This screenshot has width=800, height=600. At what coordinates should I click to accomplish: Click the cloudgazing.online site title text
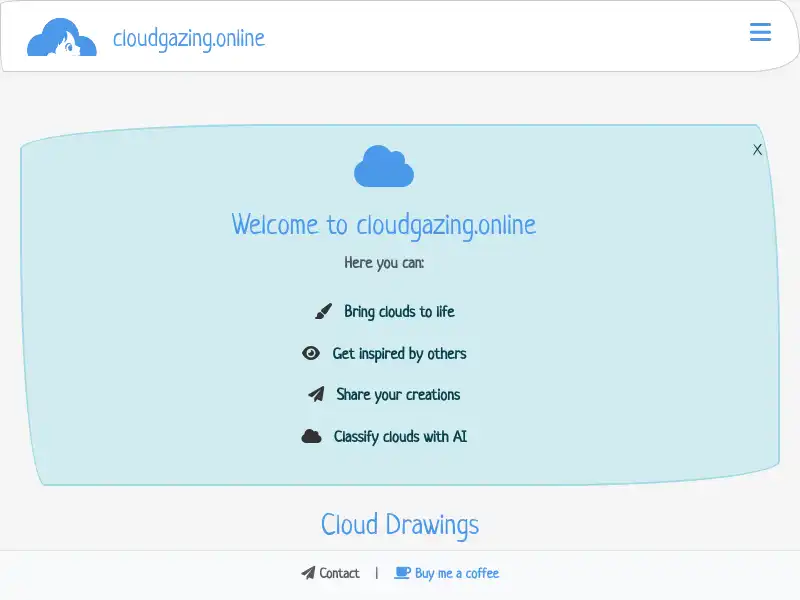point(189,38)
